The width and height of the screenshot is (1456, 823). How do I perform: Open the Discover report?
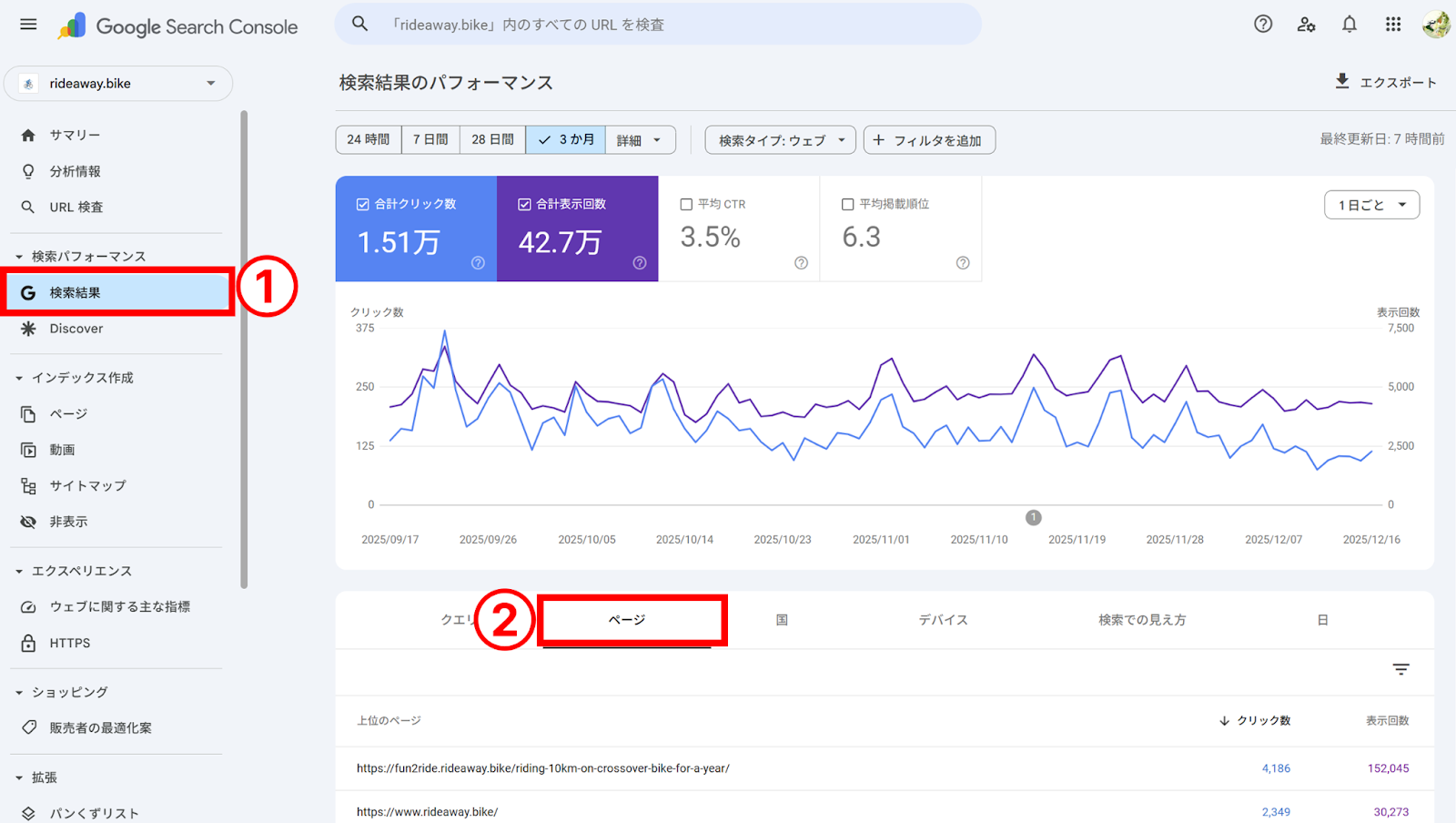[x=76, y=328]
